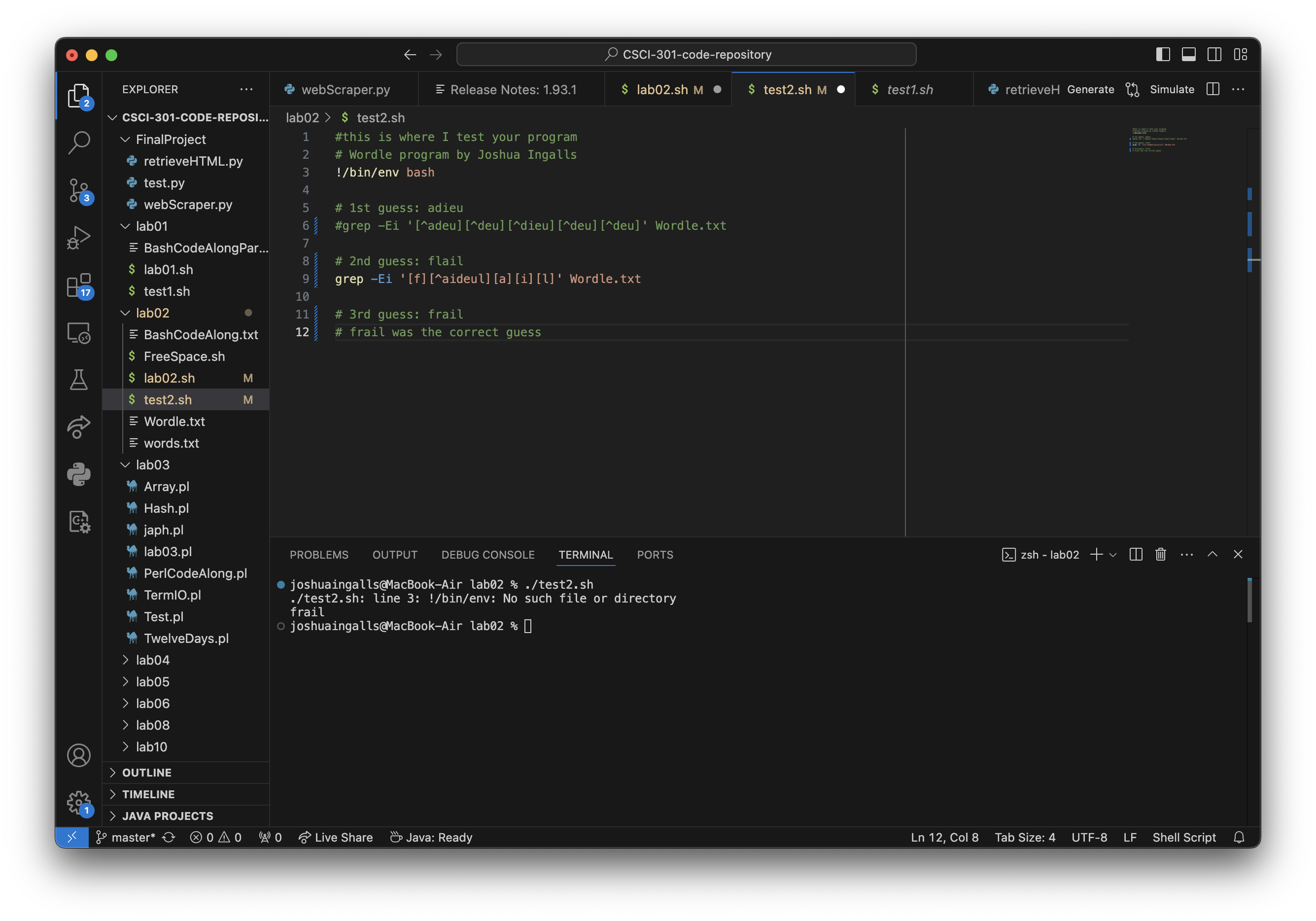Create a new terminal with plus icon
1316x921 pixels.
[x=1097, y=555]
